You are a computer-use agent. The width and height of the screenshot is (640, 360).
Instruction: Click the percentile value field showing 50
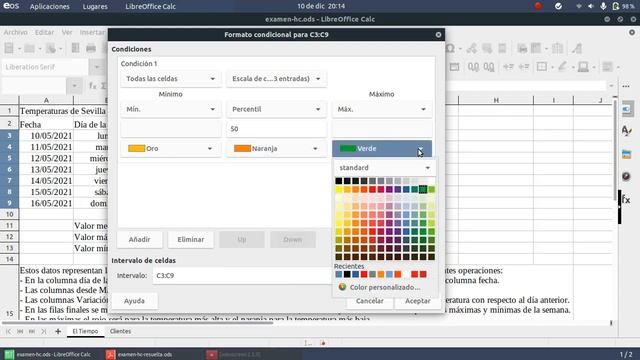tap(276, 129)
